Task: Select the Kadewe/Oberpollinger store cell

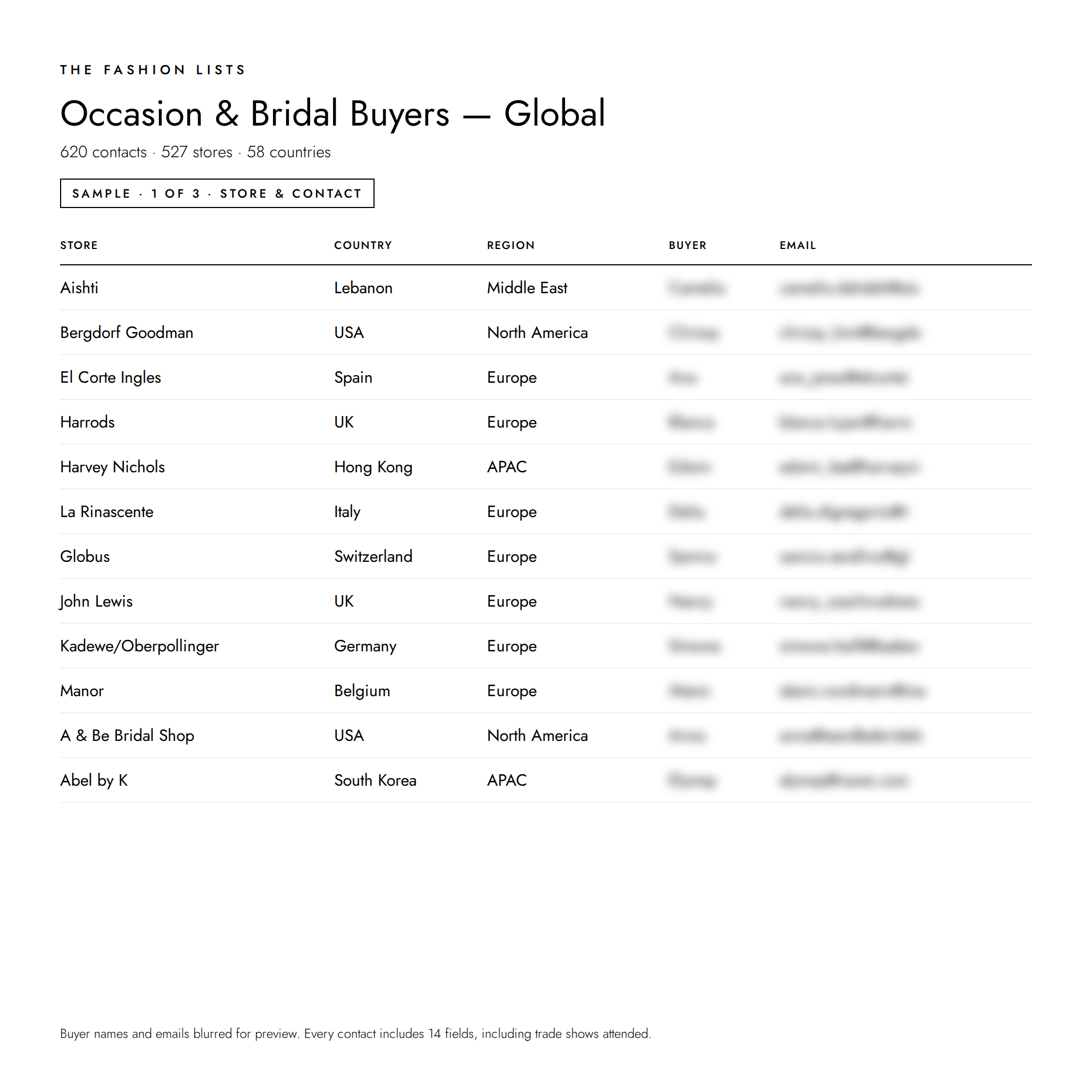Action: click(140, 646)
